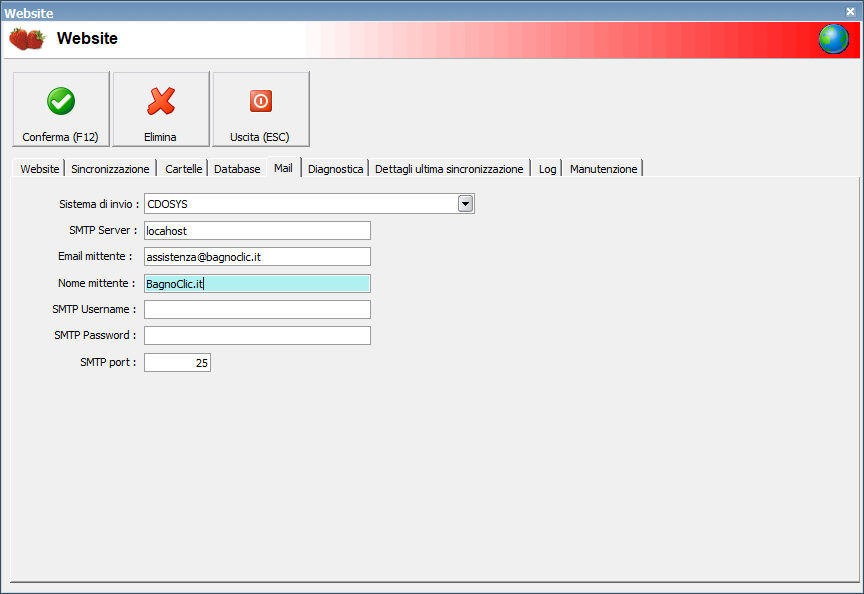Select the Mail tab

tap(284, 168)
